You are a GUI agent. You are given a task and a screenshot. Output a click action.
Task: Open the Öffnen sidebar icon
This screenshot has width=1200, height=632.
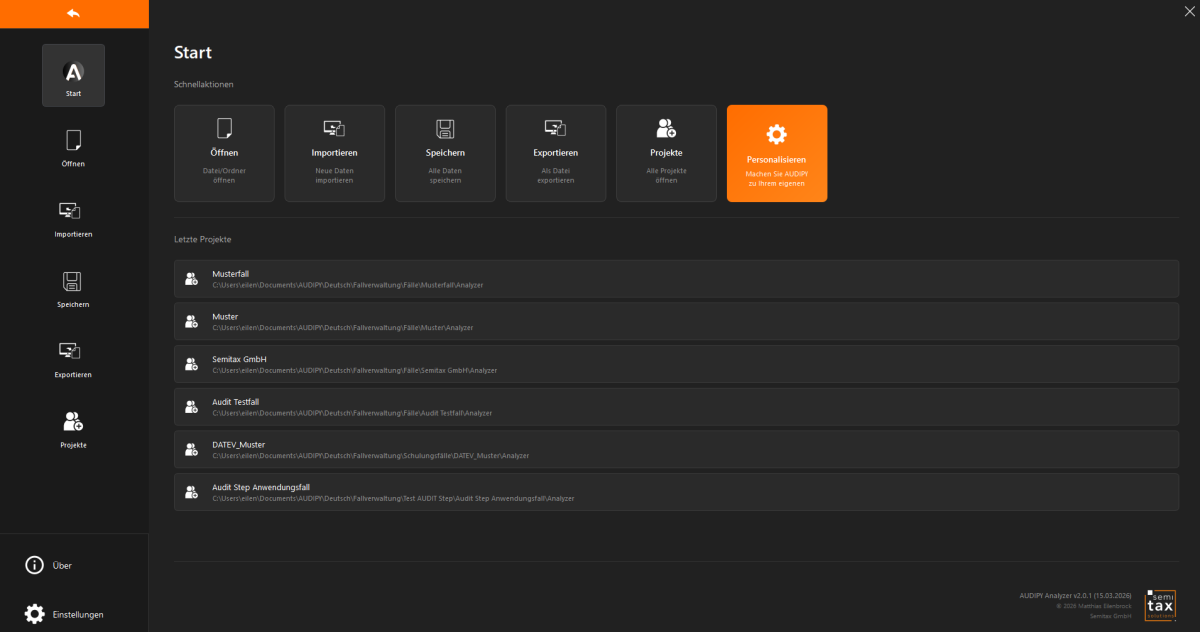point(73,146)
